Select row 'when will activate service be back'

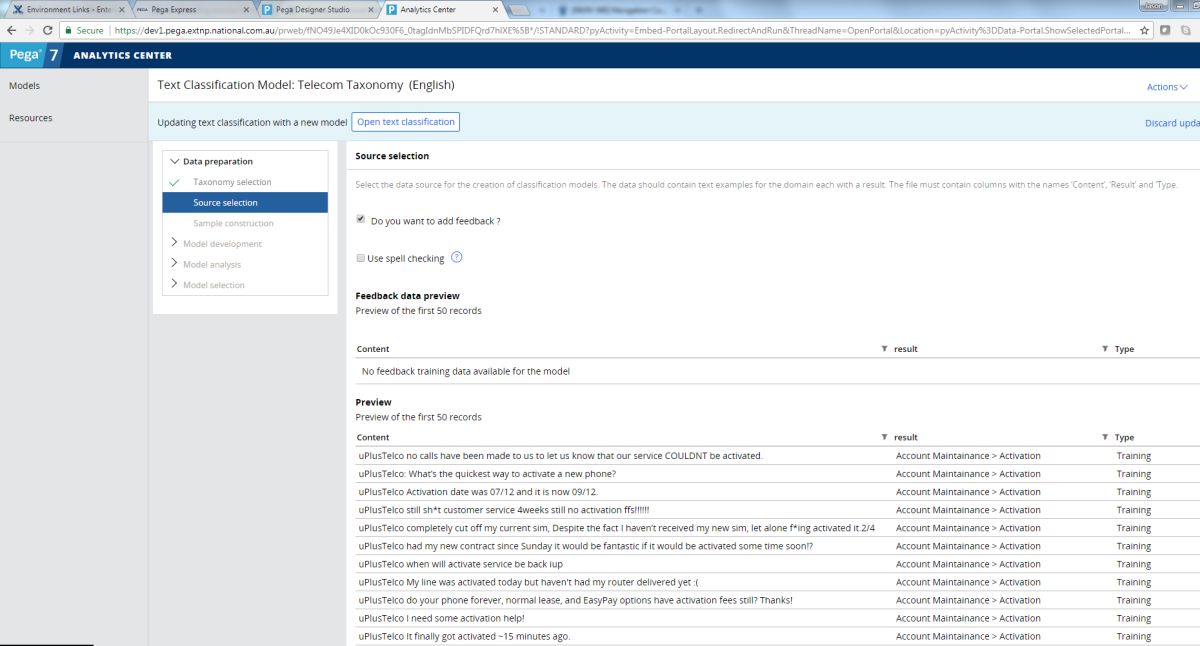pyautogui.click(x=777, y=564)
